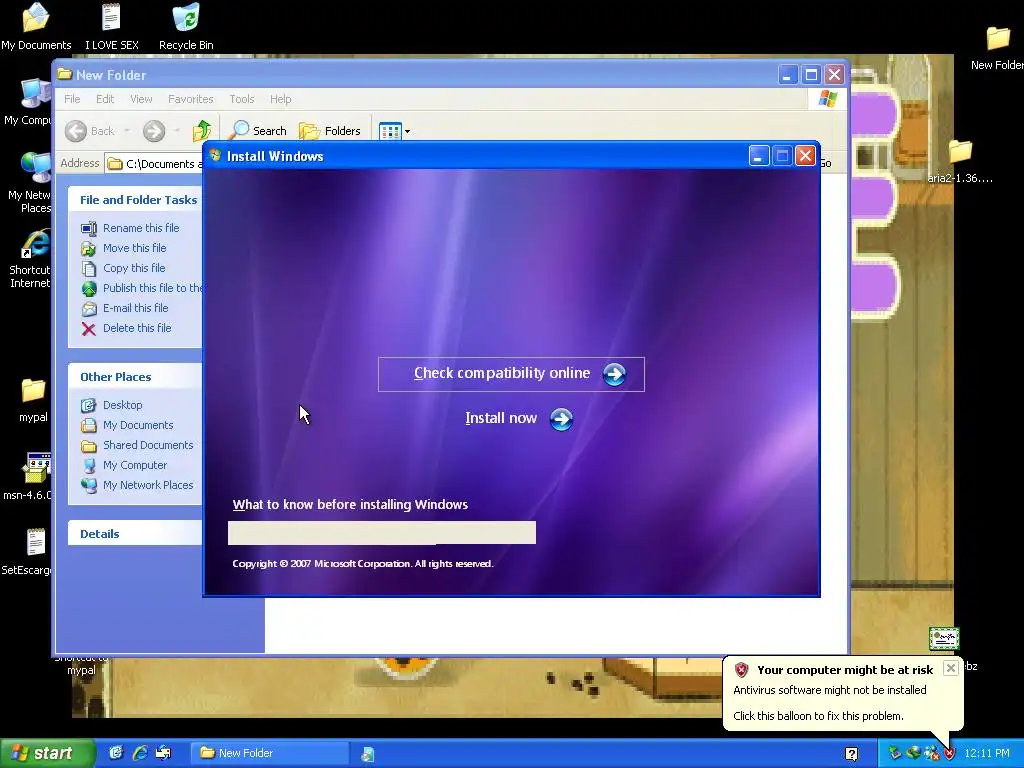Select the Internet Explorer shortcut desktop icon
The image size is (1024, 768).
coord(31,258)
